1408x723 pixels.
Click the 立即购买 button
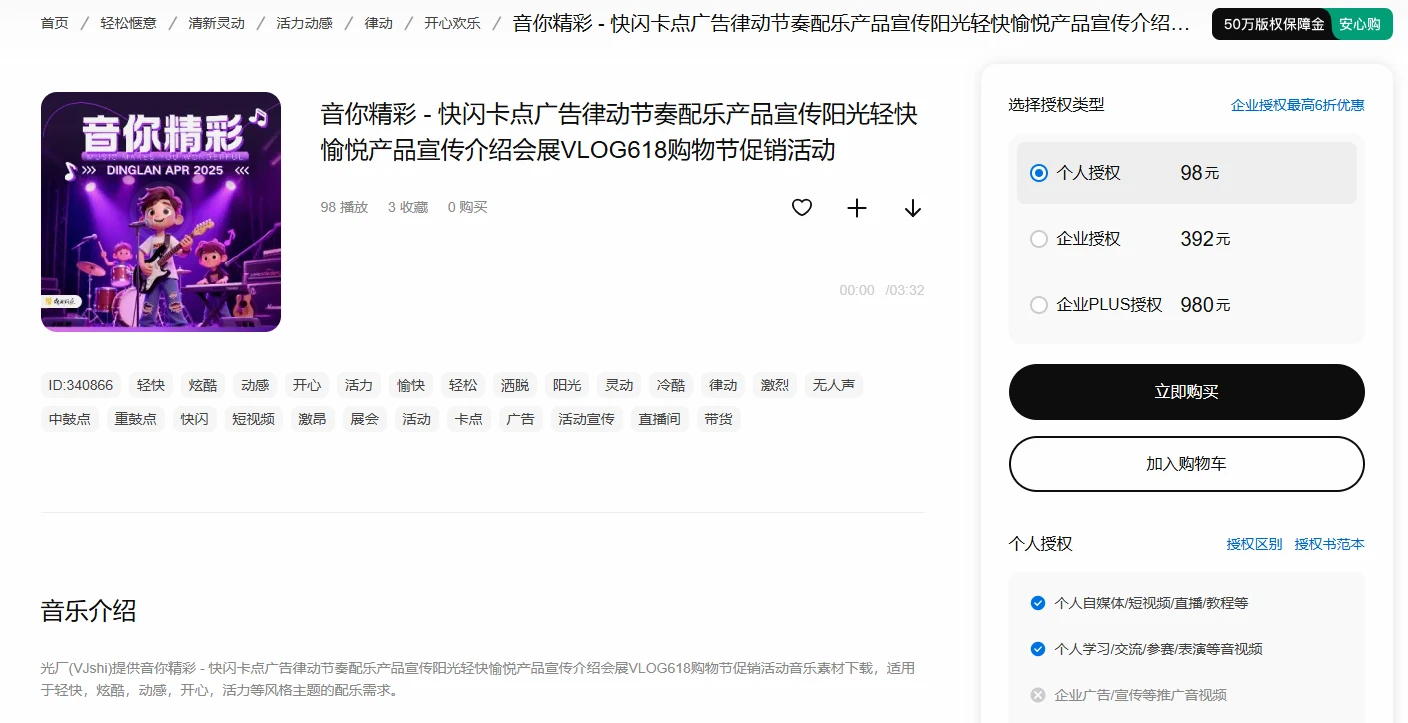[1187, 392]
